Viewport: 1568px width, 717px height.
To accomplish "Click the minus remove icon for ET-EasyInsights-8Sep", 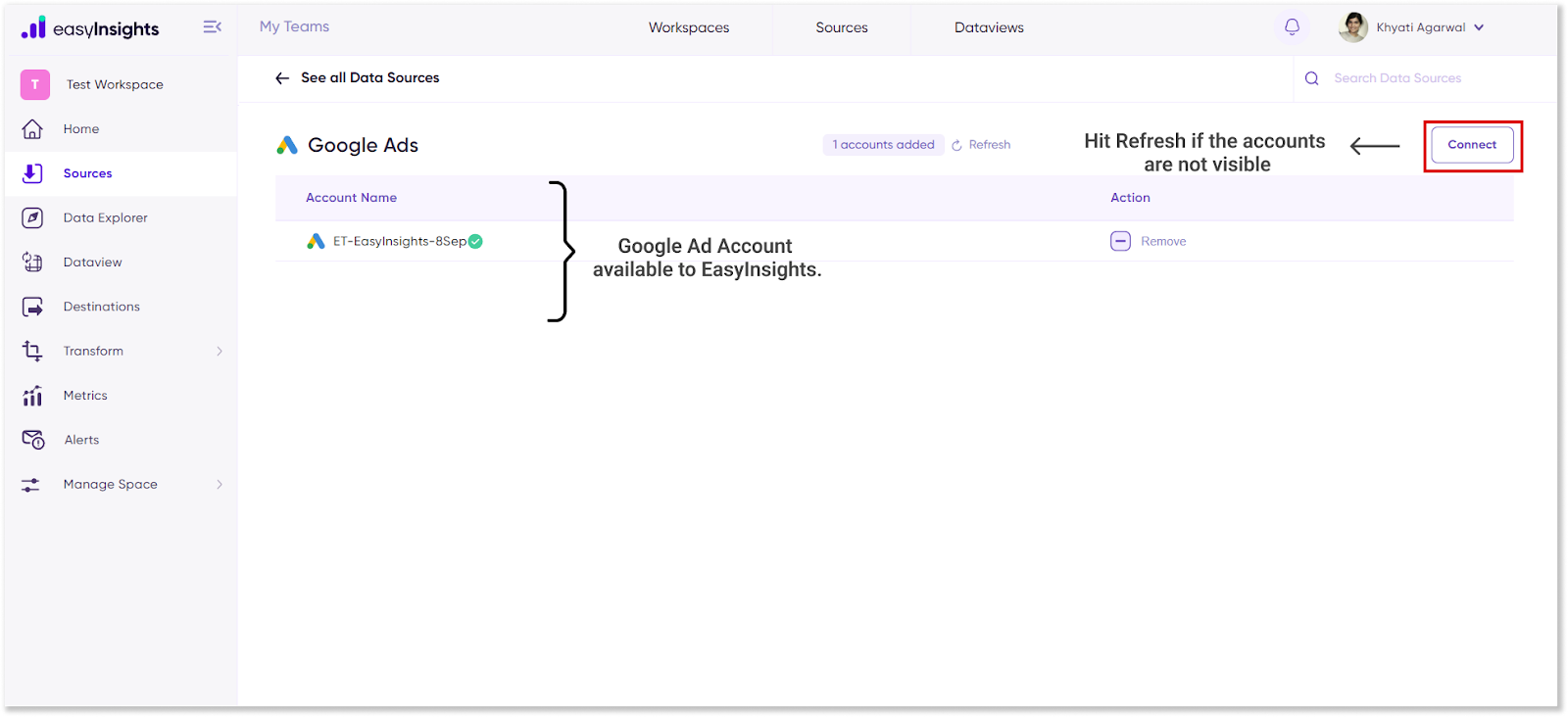I will point(1120,241).
